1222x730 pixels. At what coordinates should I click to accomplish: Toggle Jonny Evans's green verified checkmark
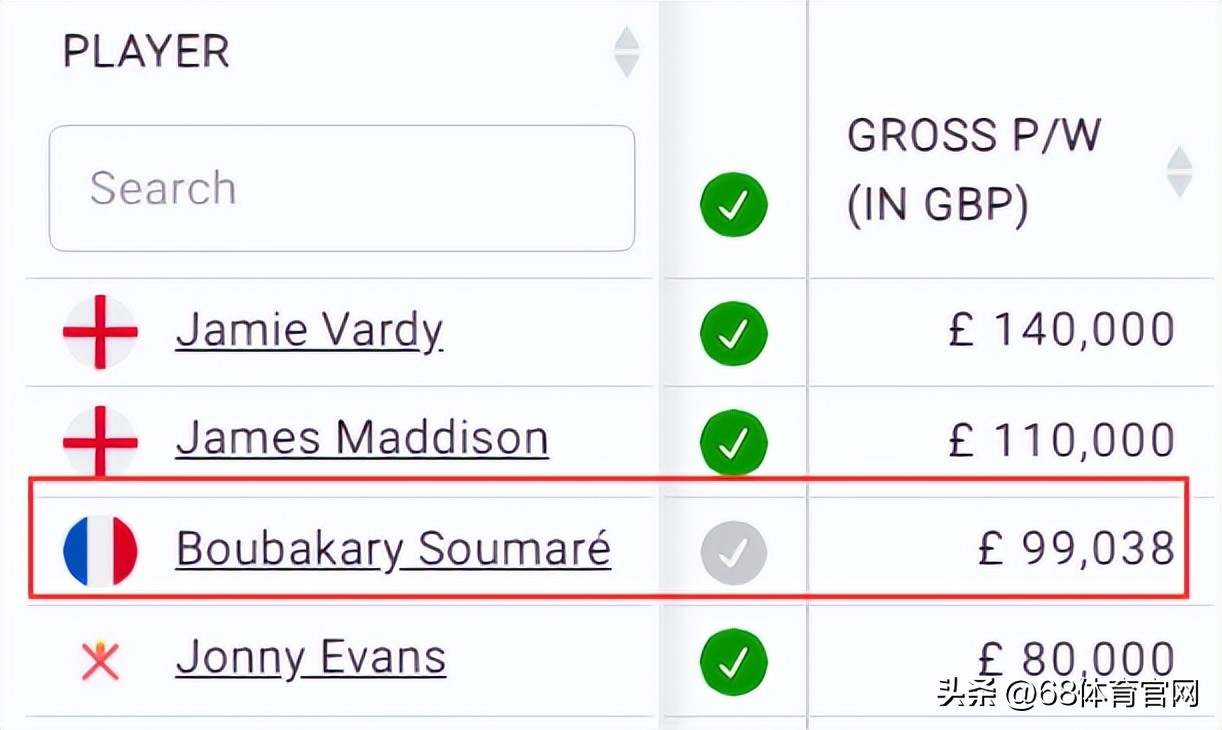733,661
